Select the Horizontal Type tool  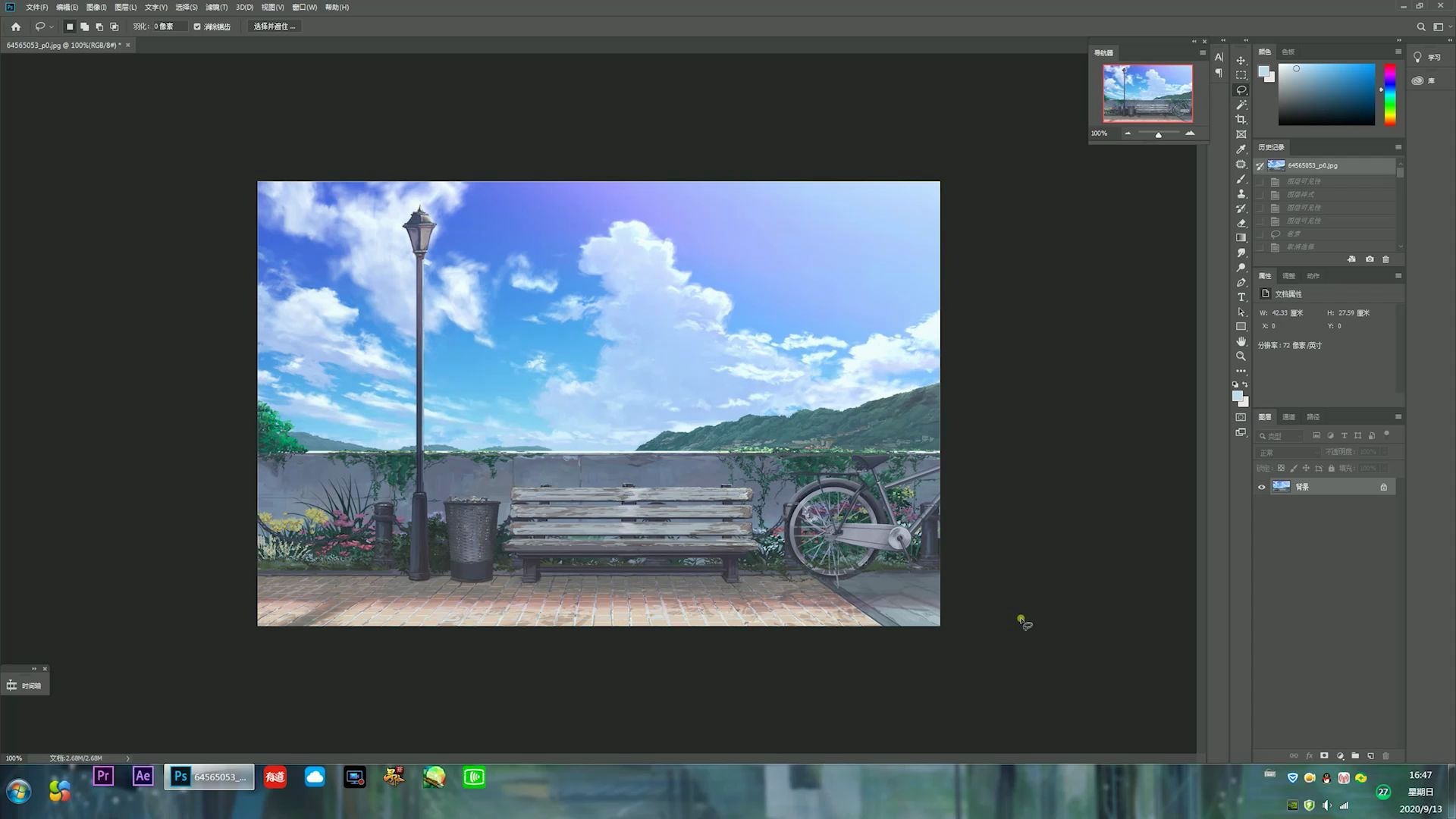click(x=1241, y=297)
